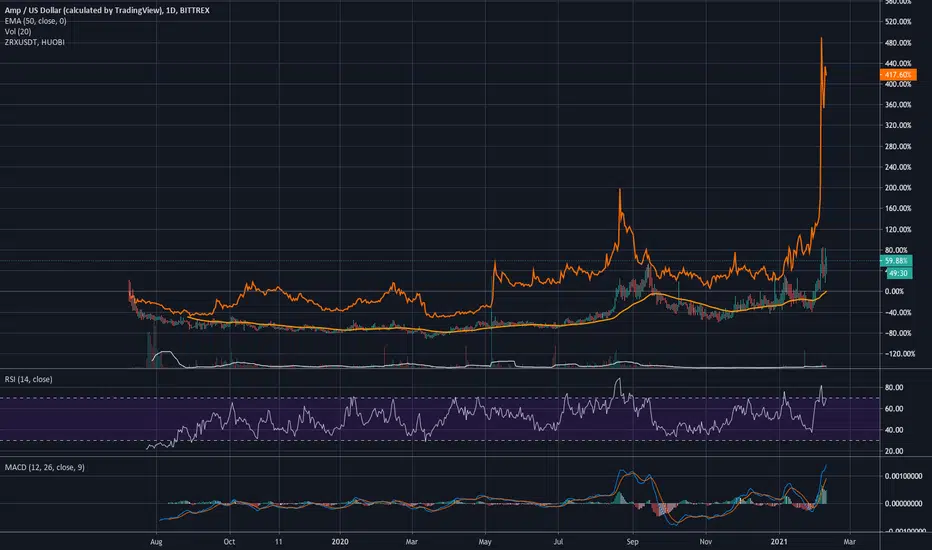Click the orange 417.60% price tag
Viewport: 932px width, 550px height.
[x=897, y=75]
